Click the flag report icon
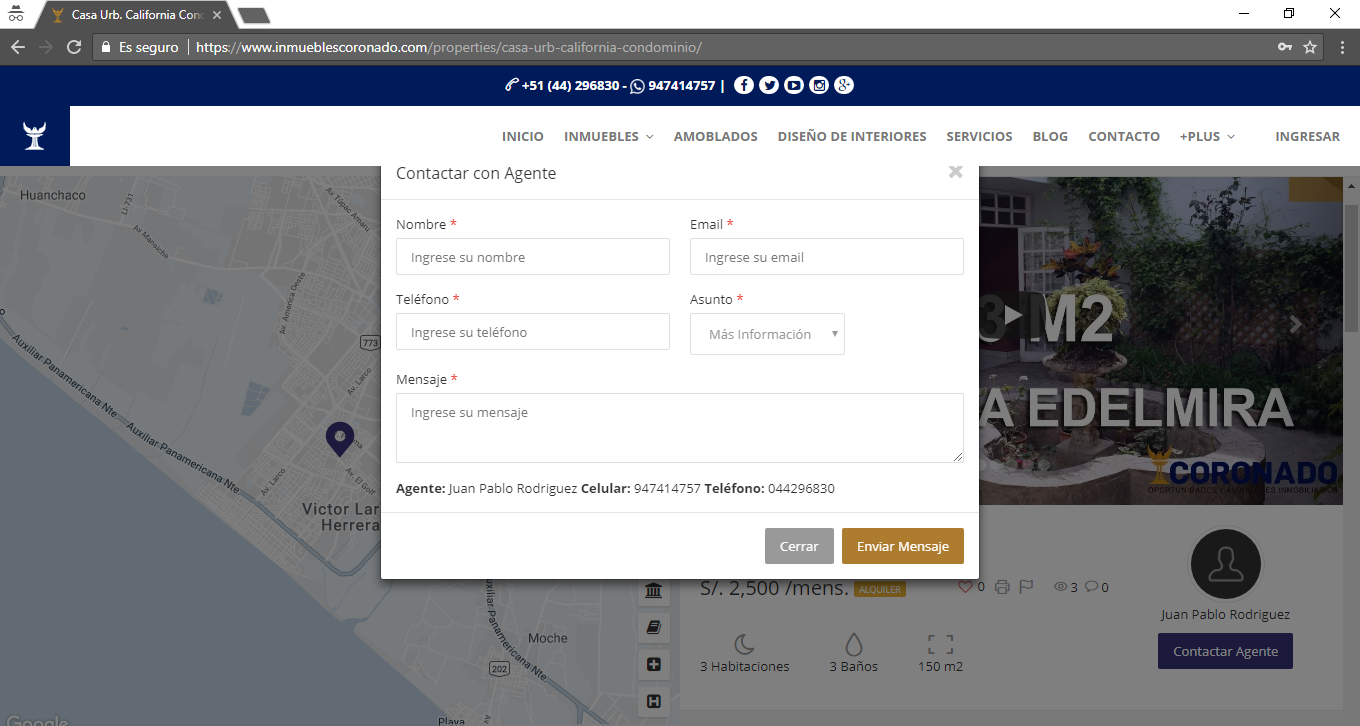Image resolution: width=1360 pixels, height=726 pixels. [1026, 587]
